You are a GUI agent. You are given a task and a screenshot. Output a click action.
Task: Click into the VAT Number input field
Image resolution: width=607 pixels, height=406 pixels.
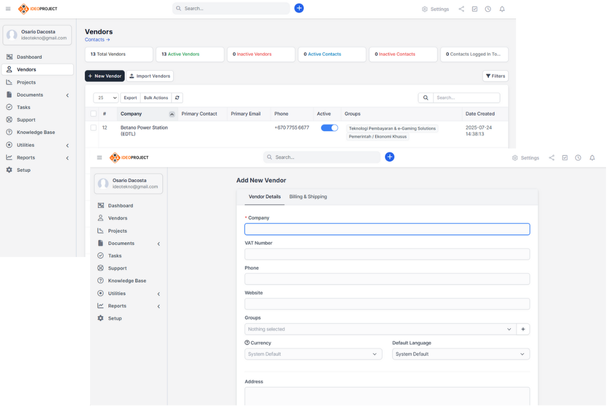[x=387, y=254]
